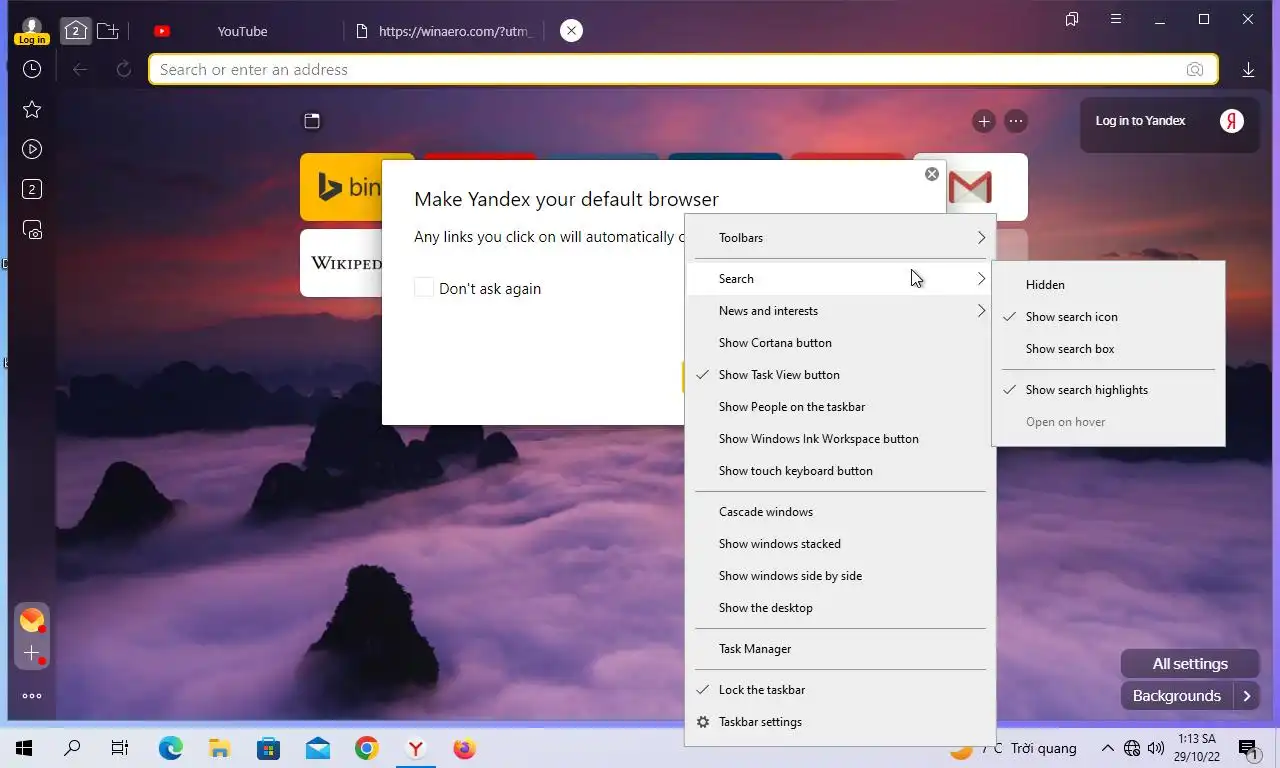The image size is (1280, 768).
Task: Open Yandex Log in profile icon
Action: click(32, 31)
